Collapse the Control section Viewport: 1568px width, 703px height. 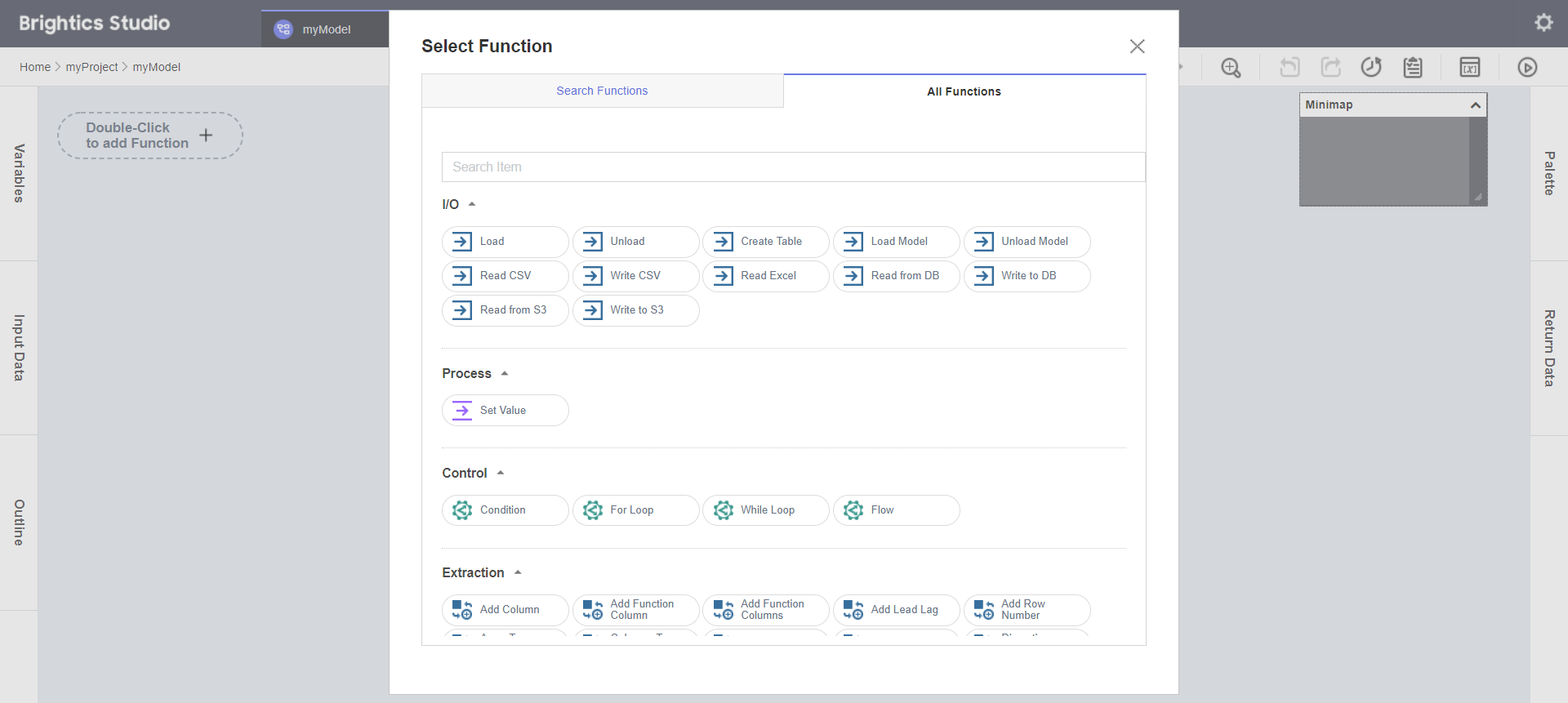[500, 473]
